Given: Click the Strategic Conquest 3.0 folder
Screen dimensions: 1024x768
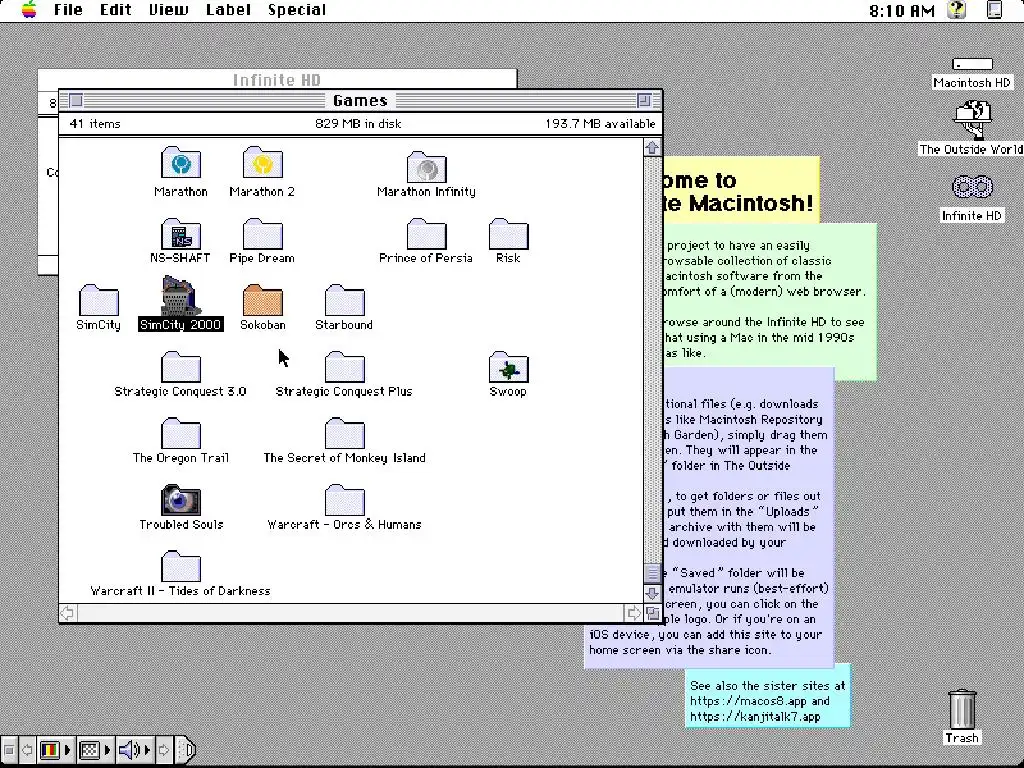Looking at the screenshot, I should coord(181,367).
